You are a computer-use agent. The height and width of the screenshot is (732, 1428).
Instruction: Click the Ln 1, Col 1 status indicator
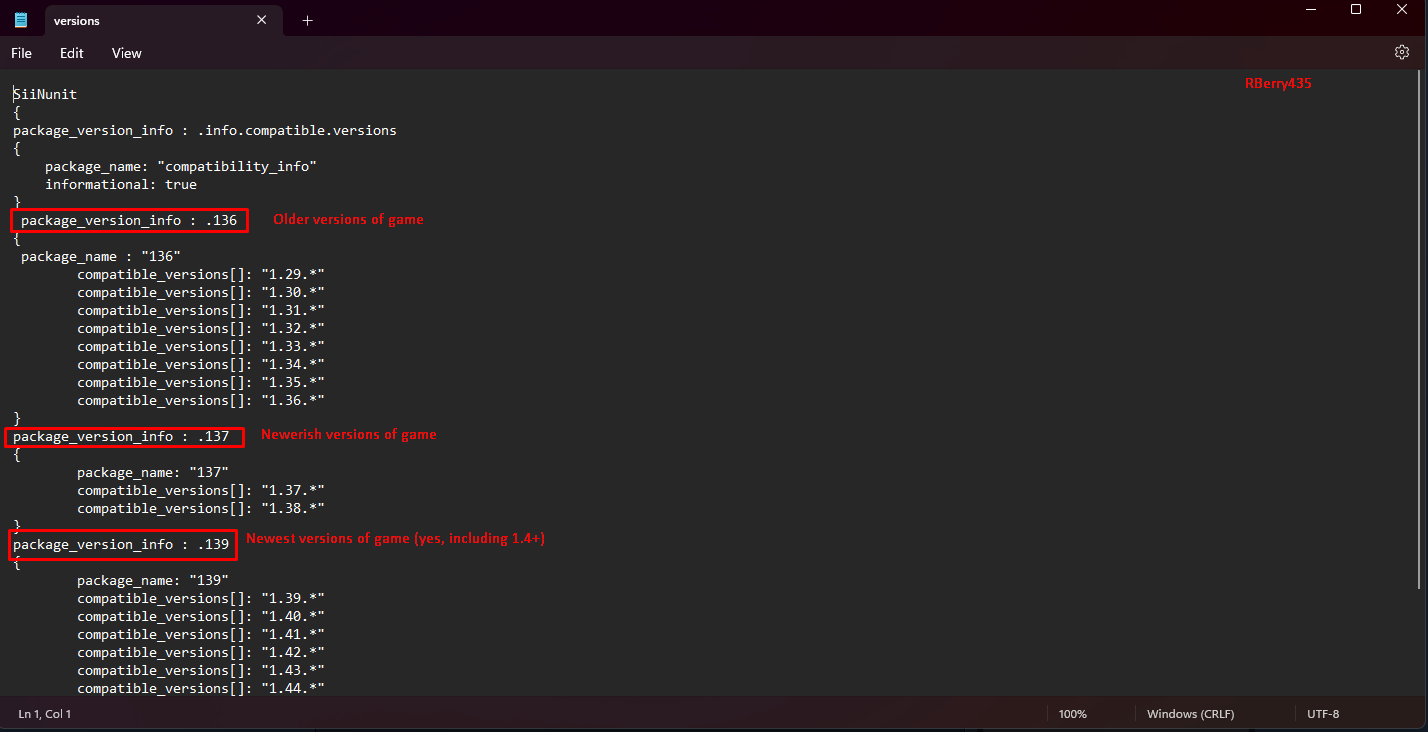(45, 714)
